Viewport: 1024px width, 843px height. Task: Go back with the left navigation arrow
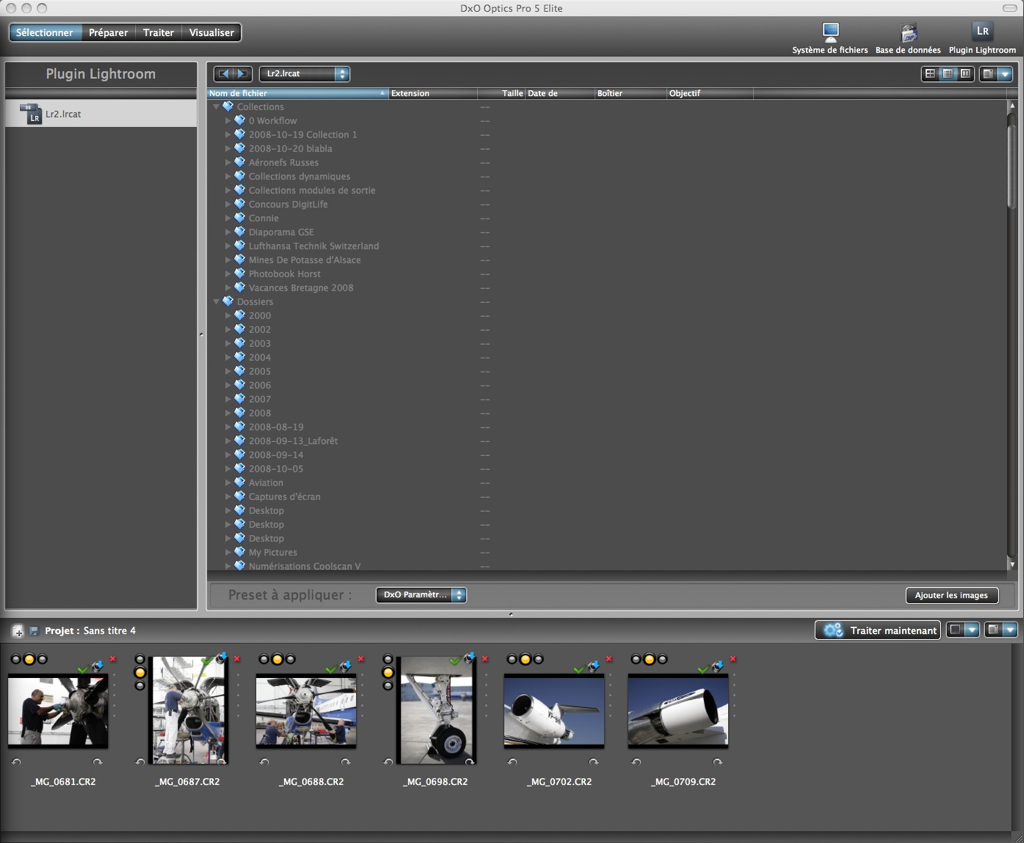[x=224, y=74]
